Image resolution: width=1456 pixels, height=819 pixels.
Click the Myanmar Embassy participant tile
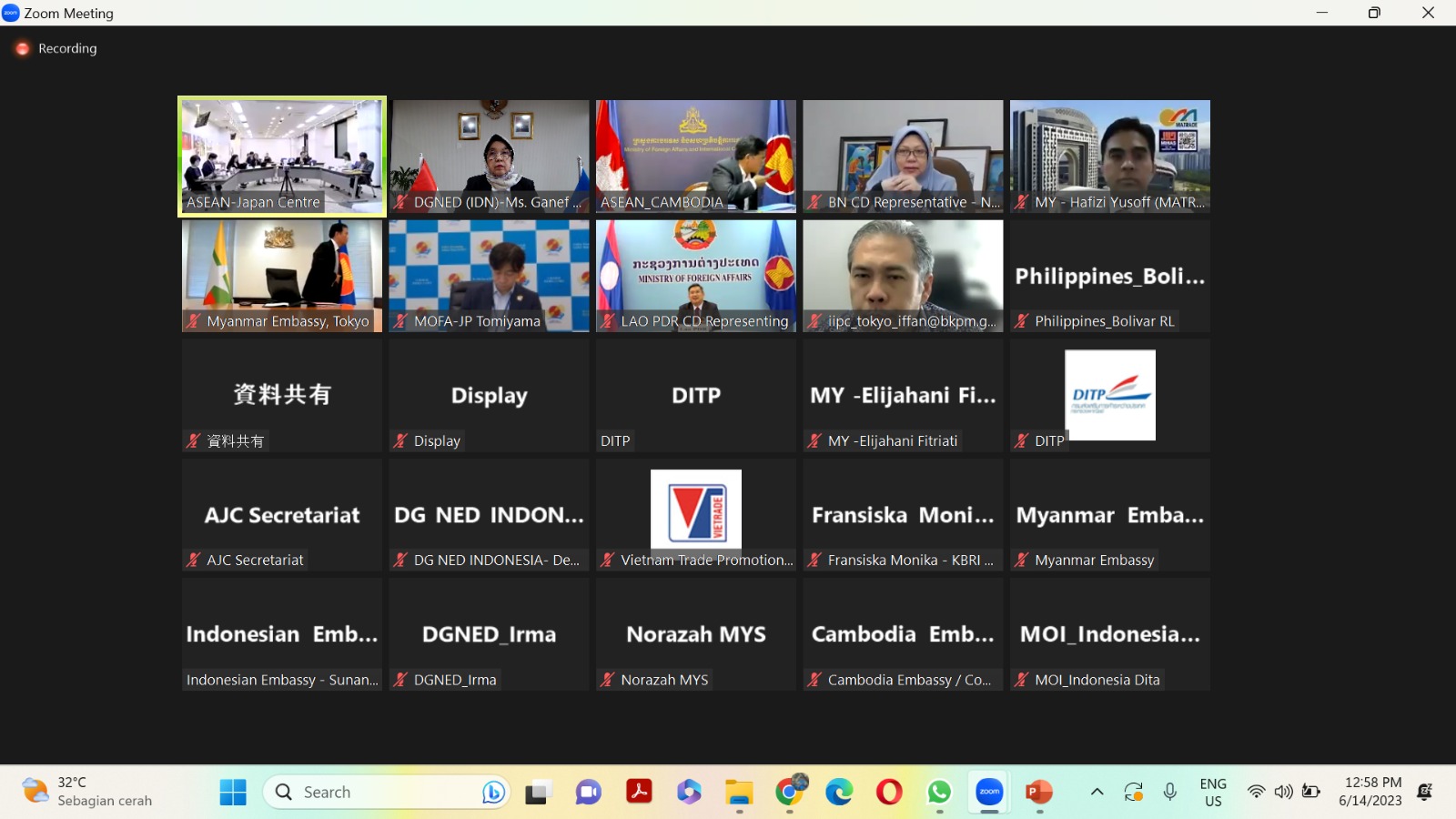tap(1110, 515)
